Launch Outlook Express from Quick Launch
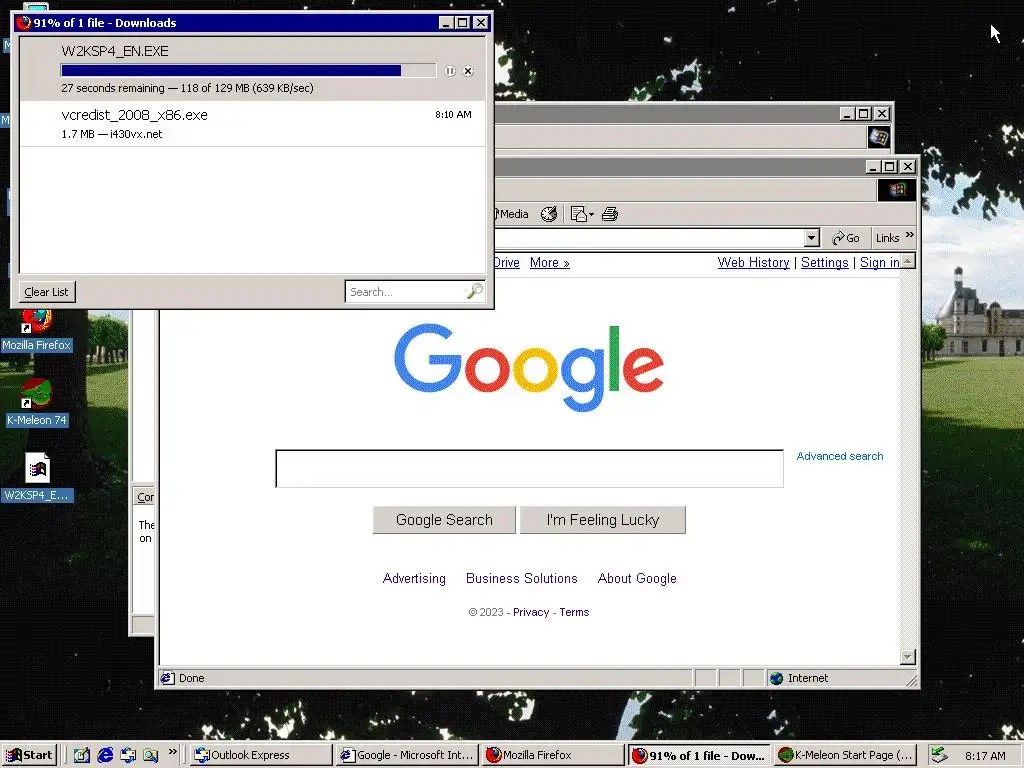This screenshot has height=768, width=1024. point(128,755)
